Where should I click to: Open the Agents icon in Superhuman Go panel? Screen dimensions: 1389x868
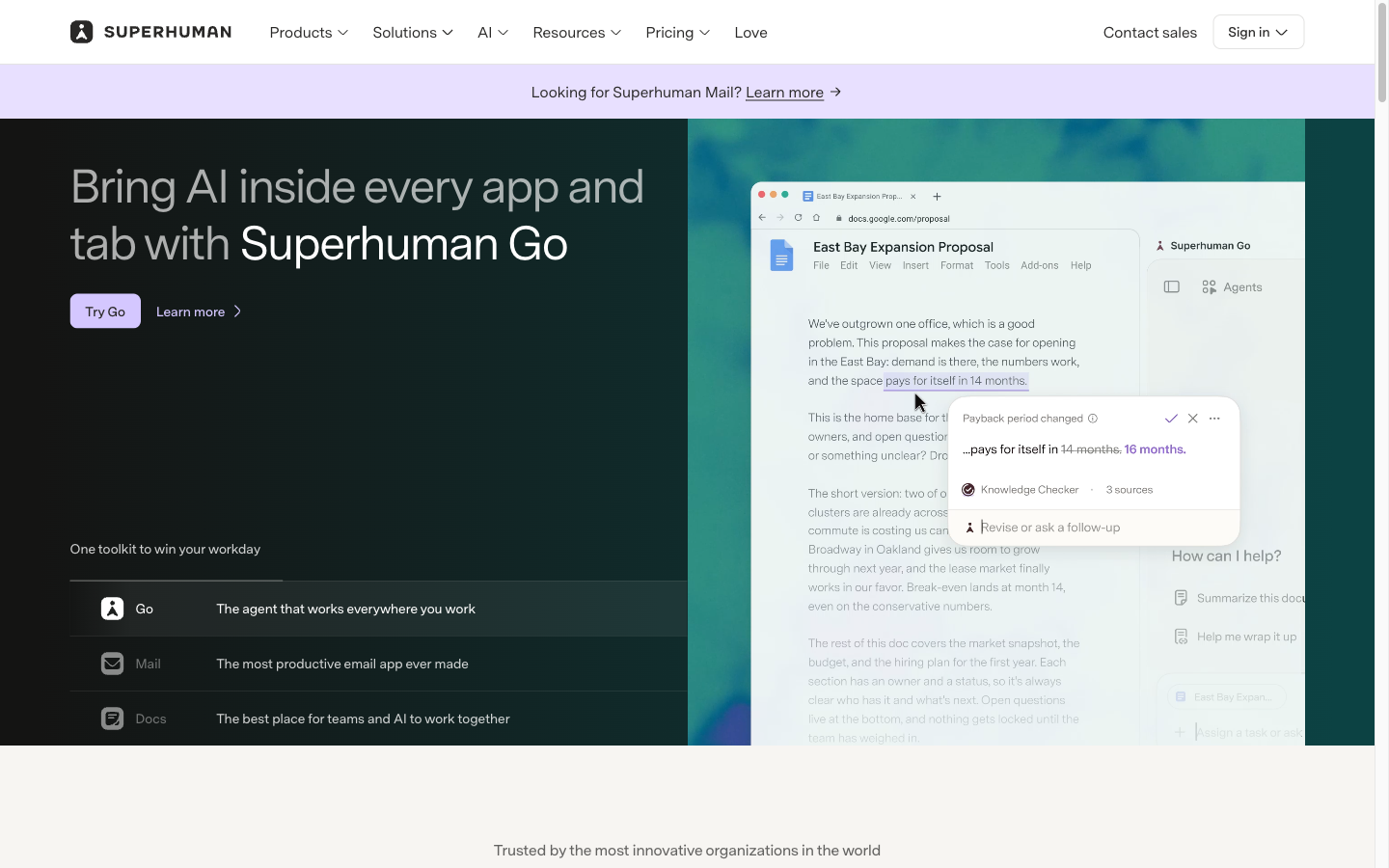click(x=1209, y=287)
